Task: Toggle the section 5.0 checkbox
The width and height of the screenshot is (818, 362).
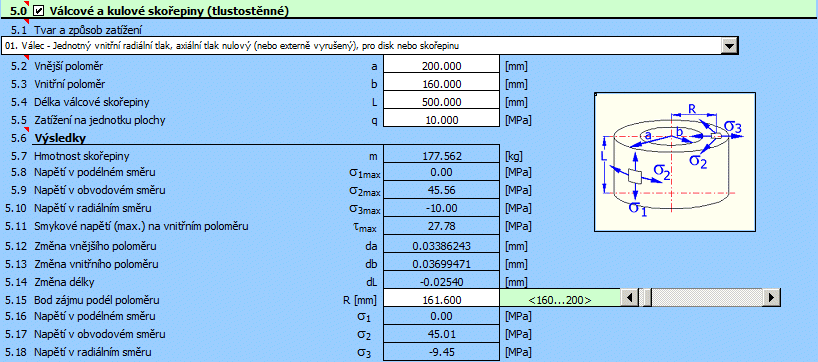Action: tap(38, 10)
